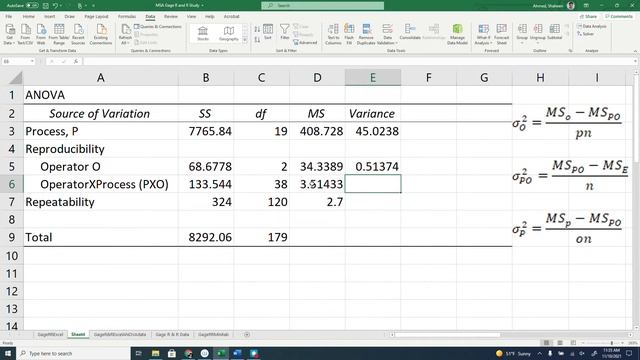
Task: Open Queries & Connections pane
Action: 158,27
